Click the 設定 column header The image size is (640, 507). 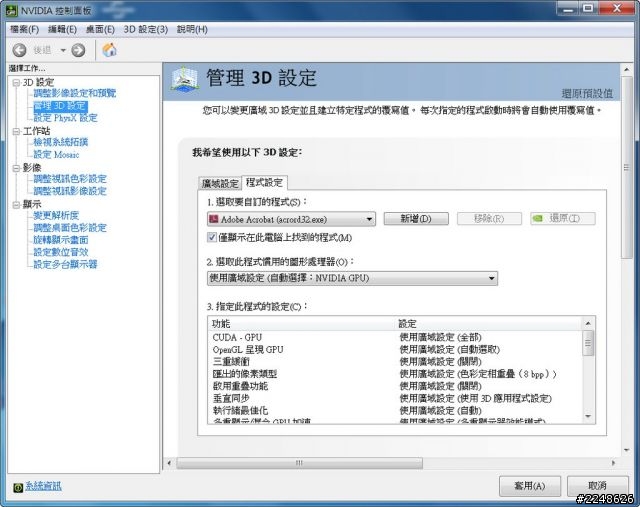[x=488, y=324]
